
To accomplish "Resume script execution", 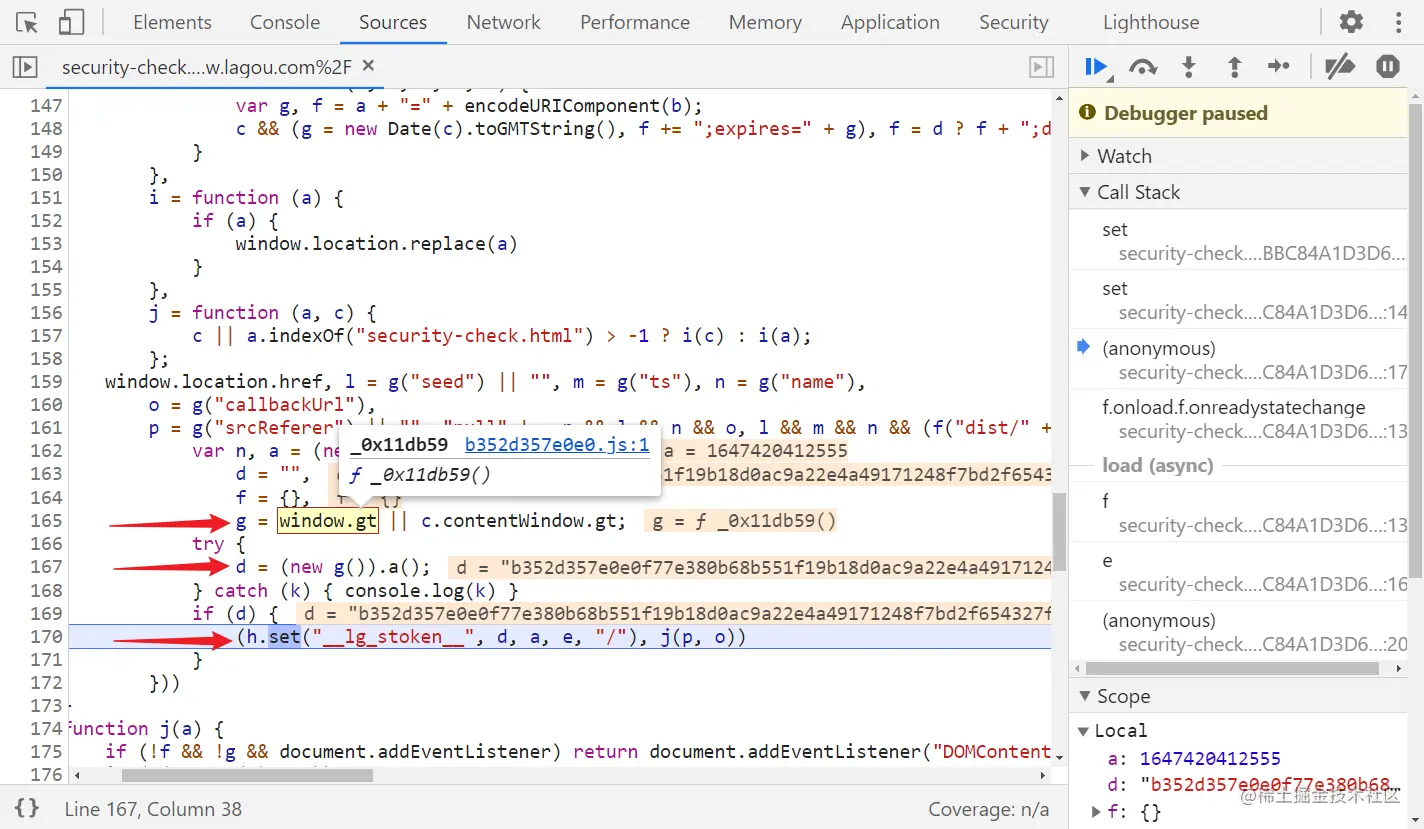I will 1097,67.
